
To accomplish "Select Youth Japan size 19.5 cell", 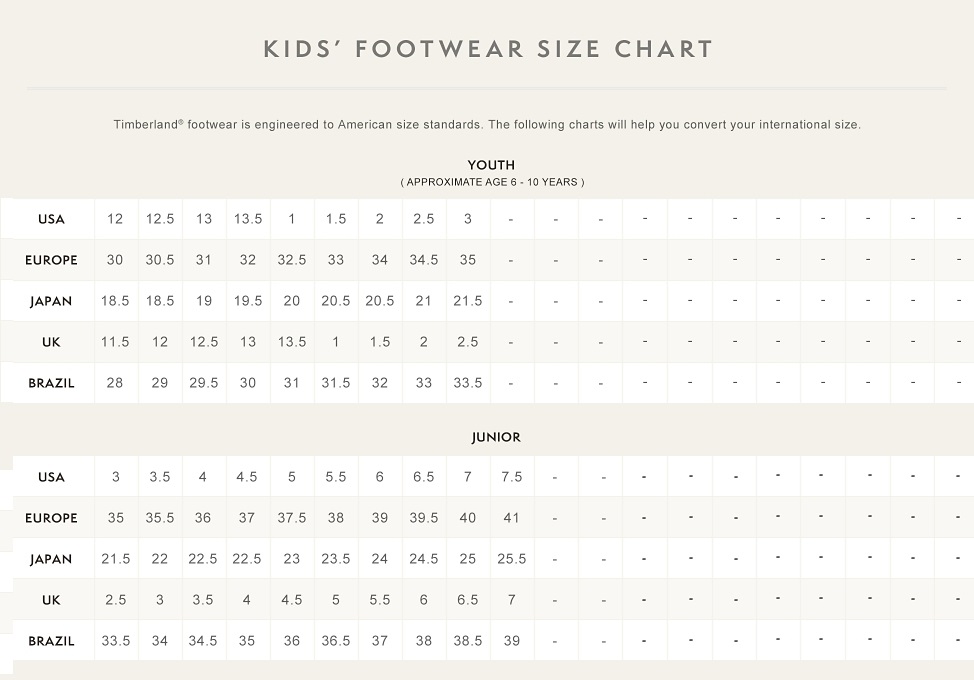I will (x=248, y=301).
